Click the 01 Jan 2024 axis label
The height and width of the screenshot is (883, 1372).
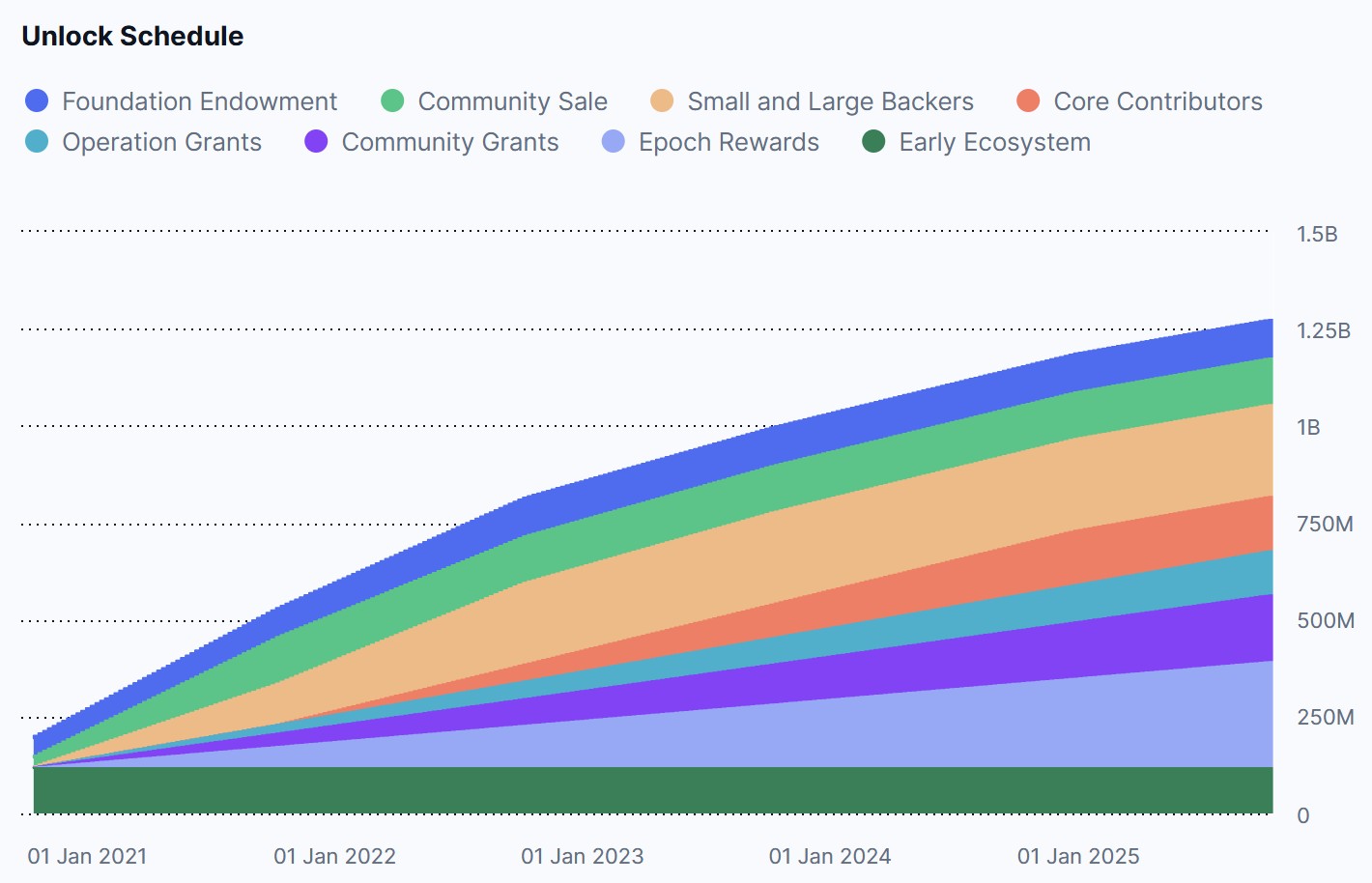[830, 856]
